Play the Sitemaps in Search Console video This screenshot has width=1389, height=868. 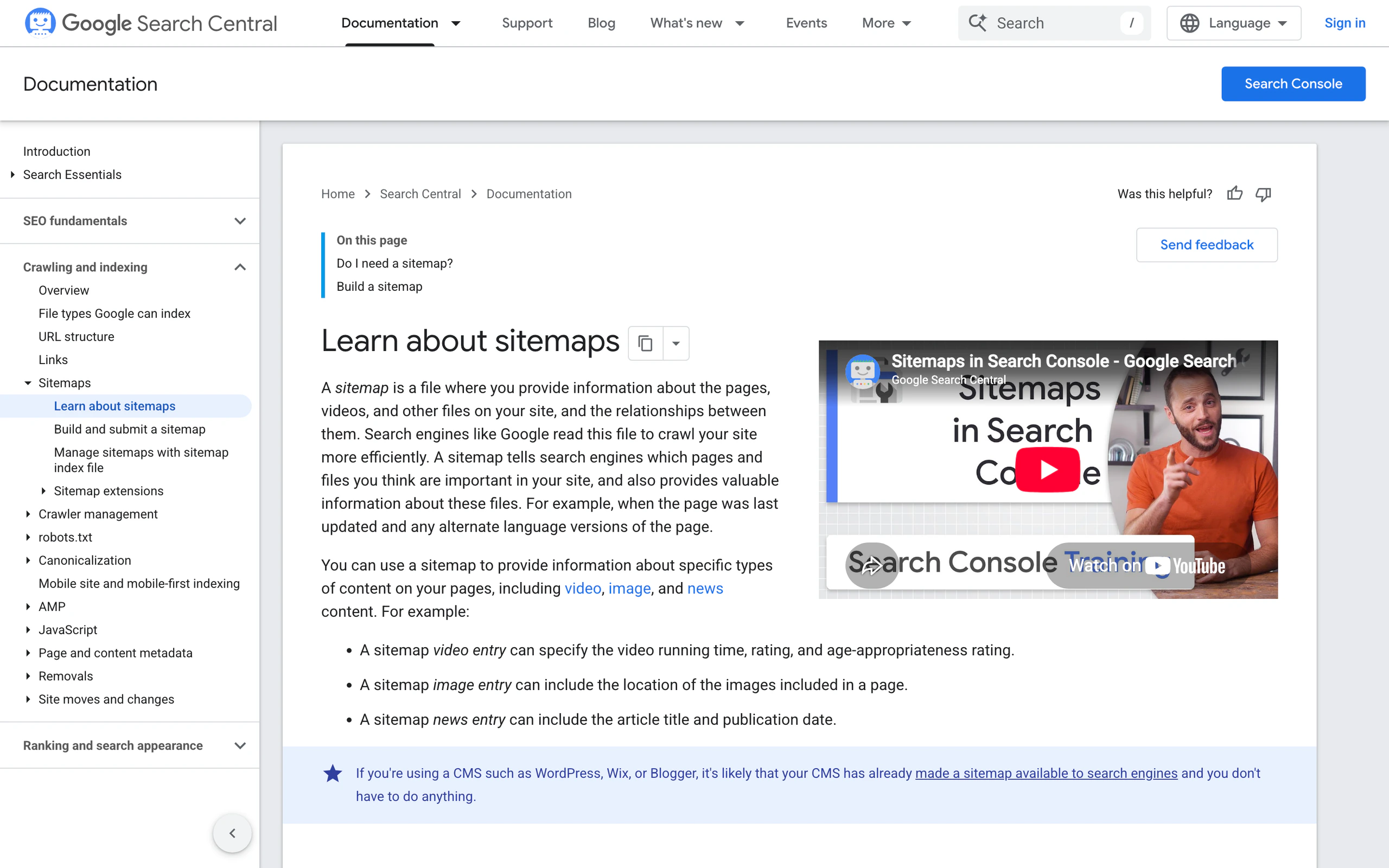click(1048, 470)
